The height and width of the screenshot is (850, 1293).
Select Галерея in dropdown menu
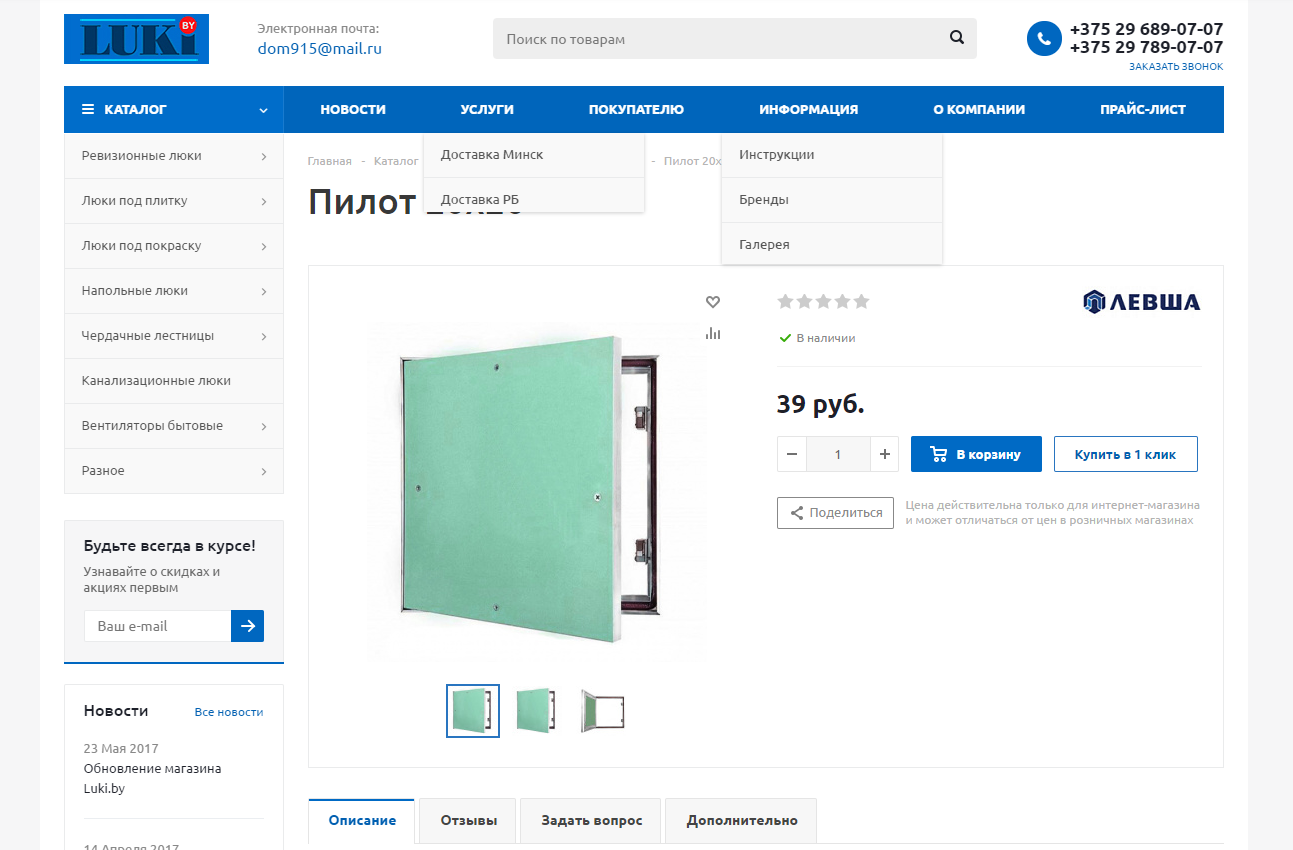click(x=832, y=244)
